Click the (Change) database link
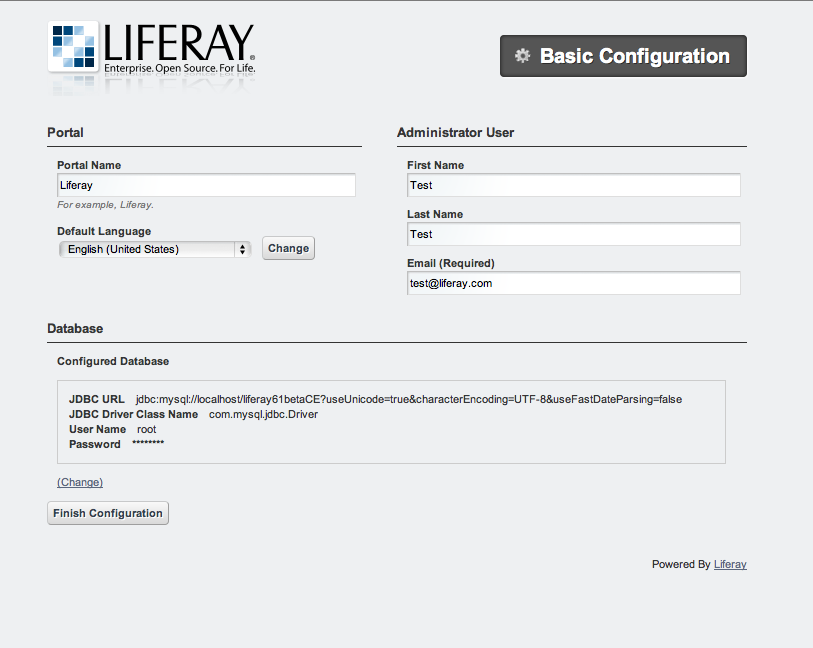 80,482
